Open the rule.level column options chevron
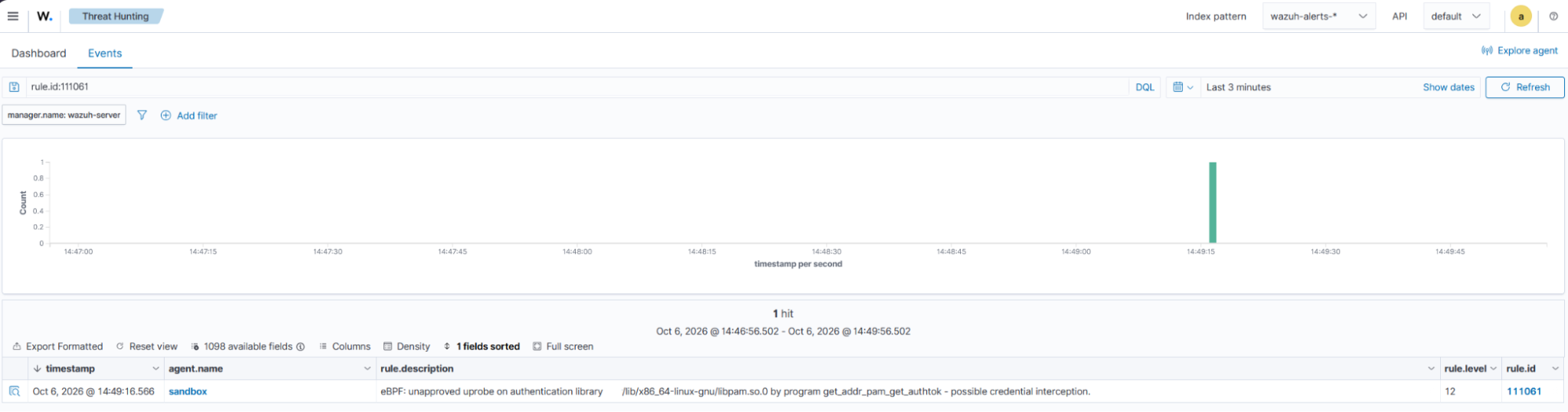Viewport: 1568px width, 412px height. 1493,369
